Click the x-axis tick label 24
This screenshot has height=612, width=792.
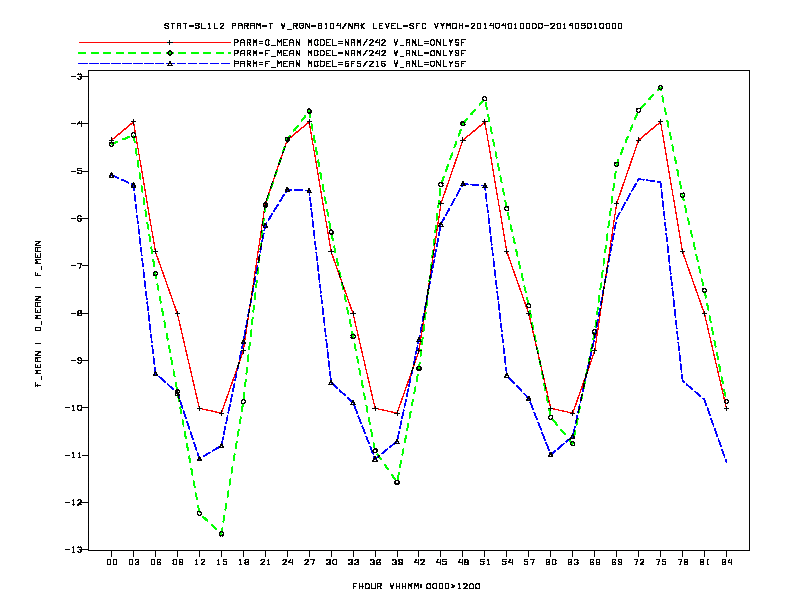tap(287, 562)
